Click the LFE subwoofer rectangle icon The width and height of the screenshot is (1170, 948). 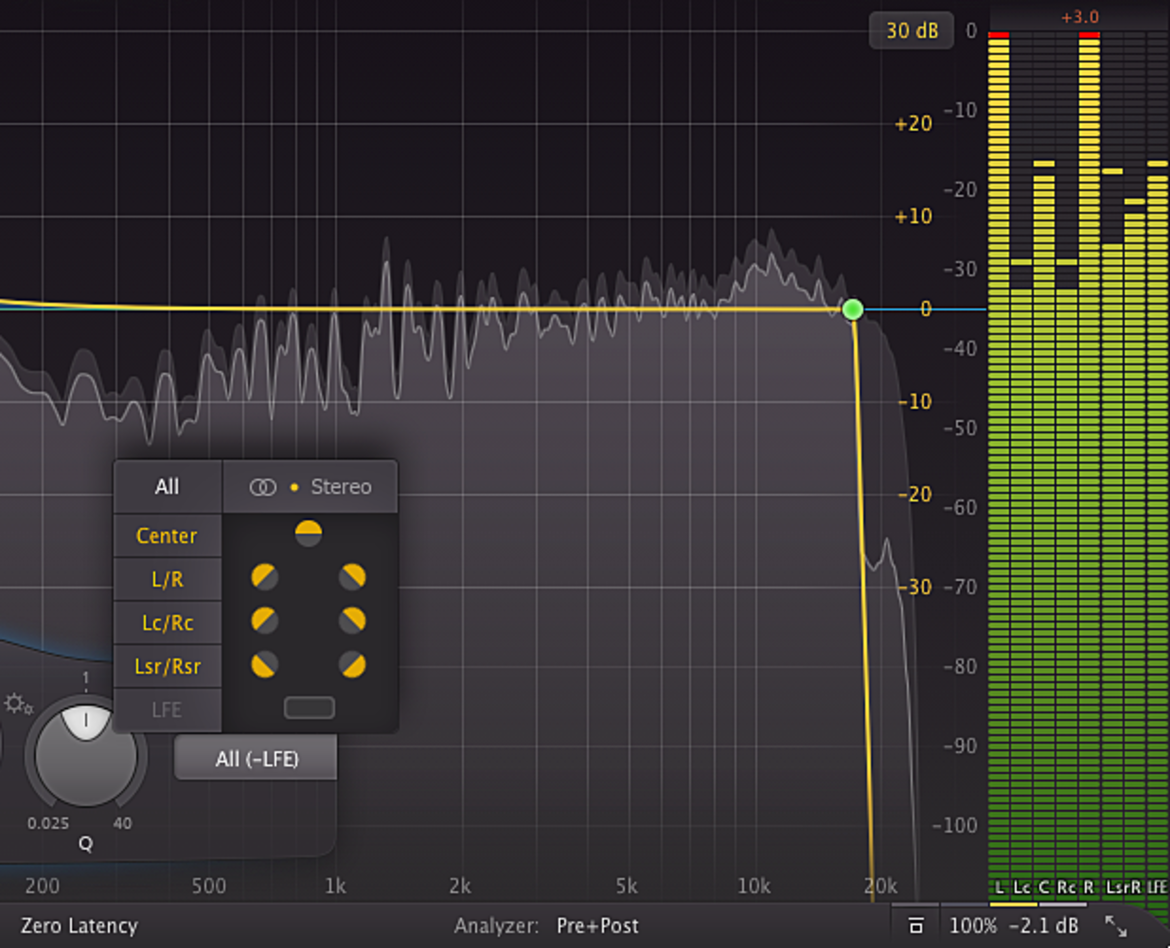coord(309,708)
